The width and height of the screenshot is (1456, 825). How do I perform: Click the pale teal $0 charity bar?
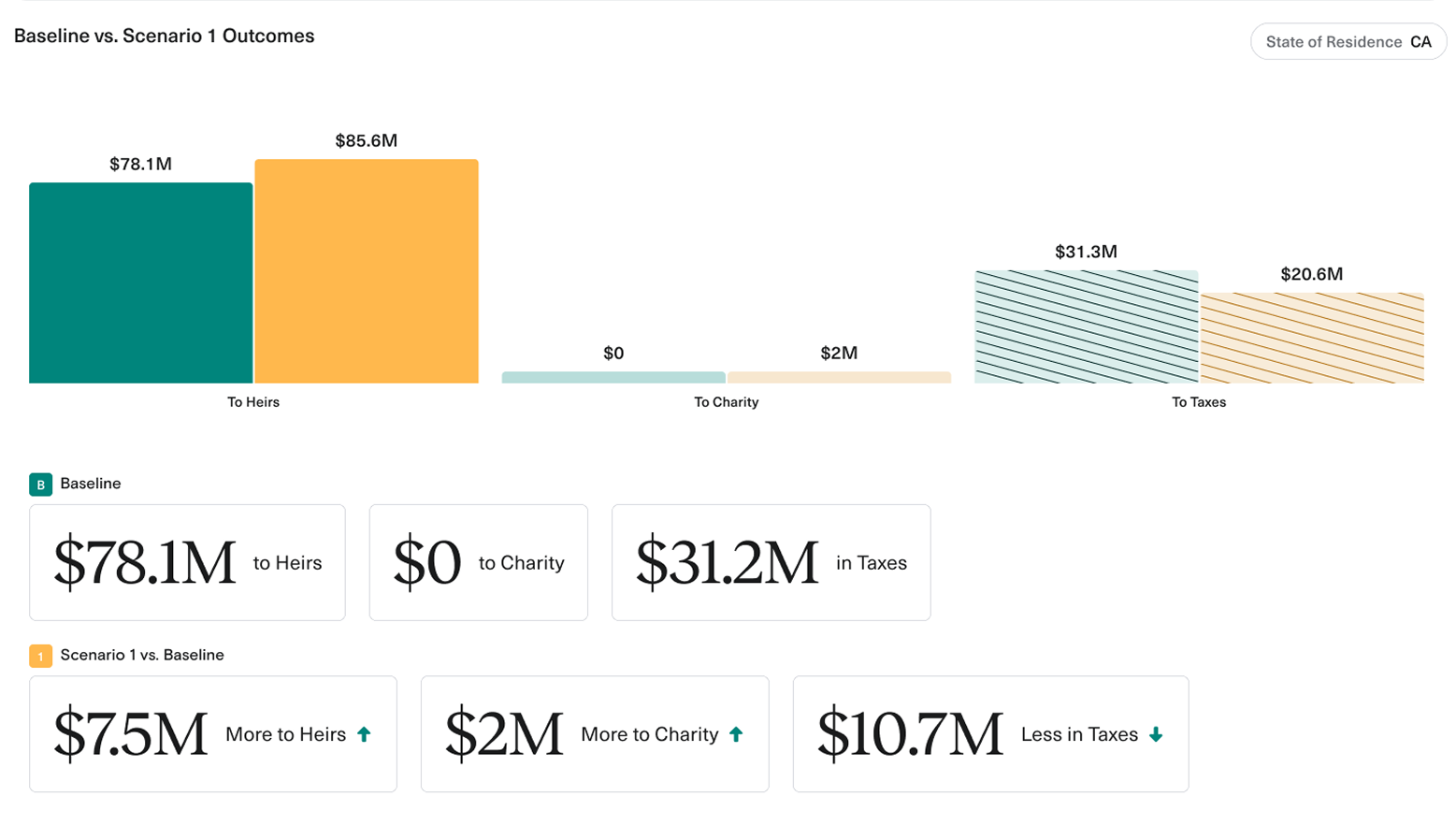point(613,377)
